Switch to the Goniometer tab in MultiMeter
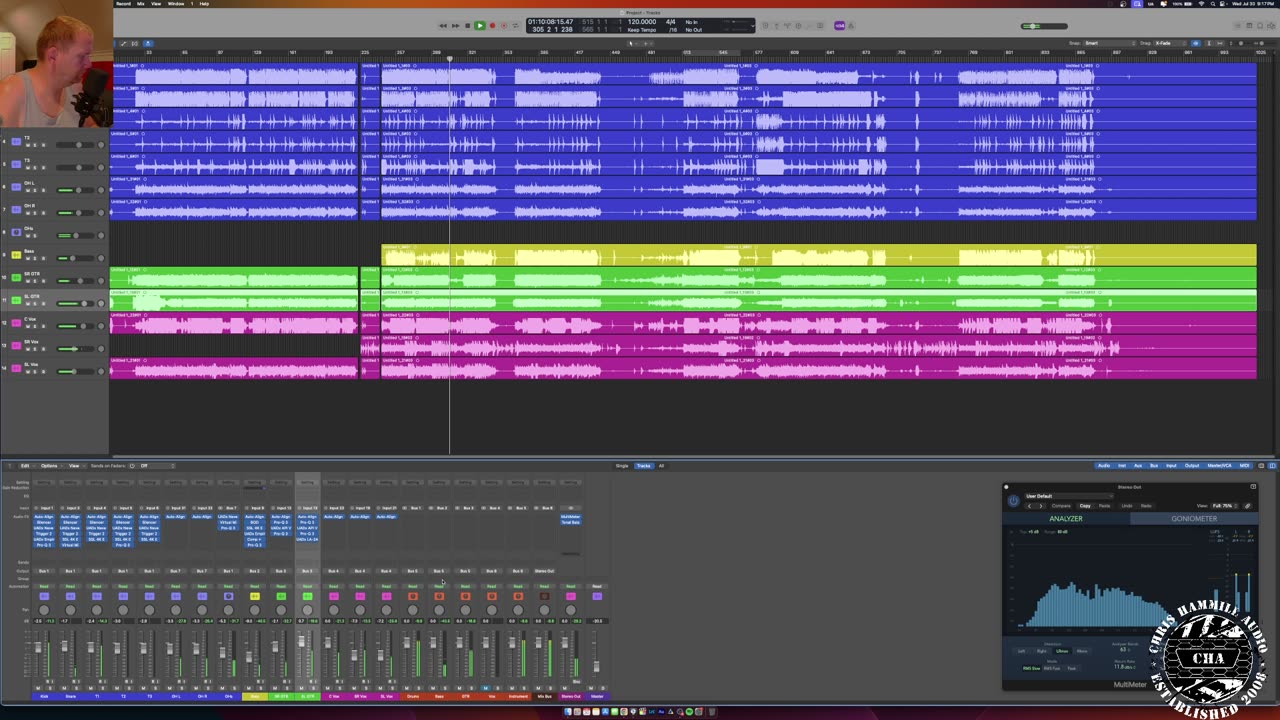This screenshot has height=720, width=1280. click(x=1194, y=519)
